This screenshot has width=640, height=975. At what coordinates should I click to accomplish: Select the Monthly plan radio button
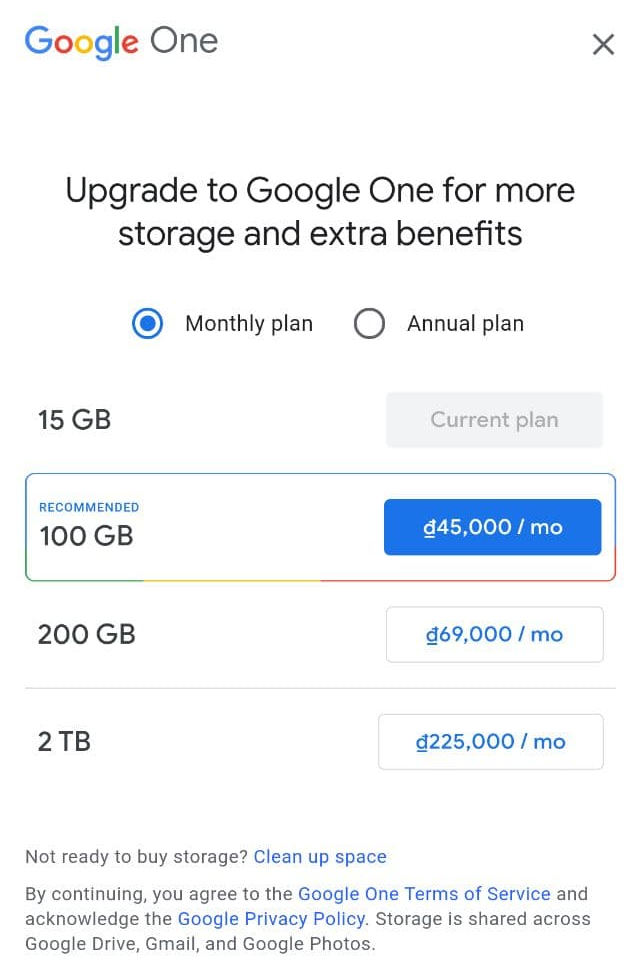point(148,324)
